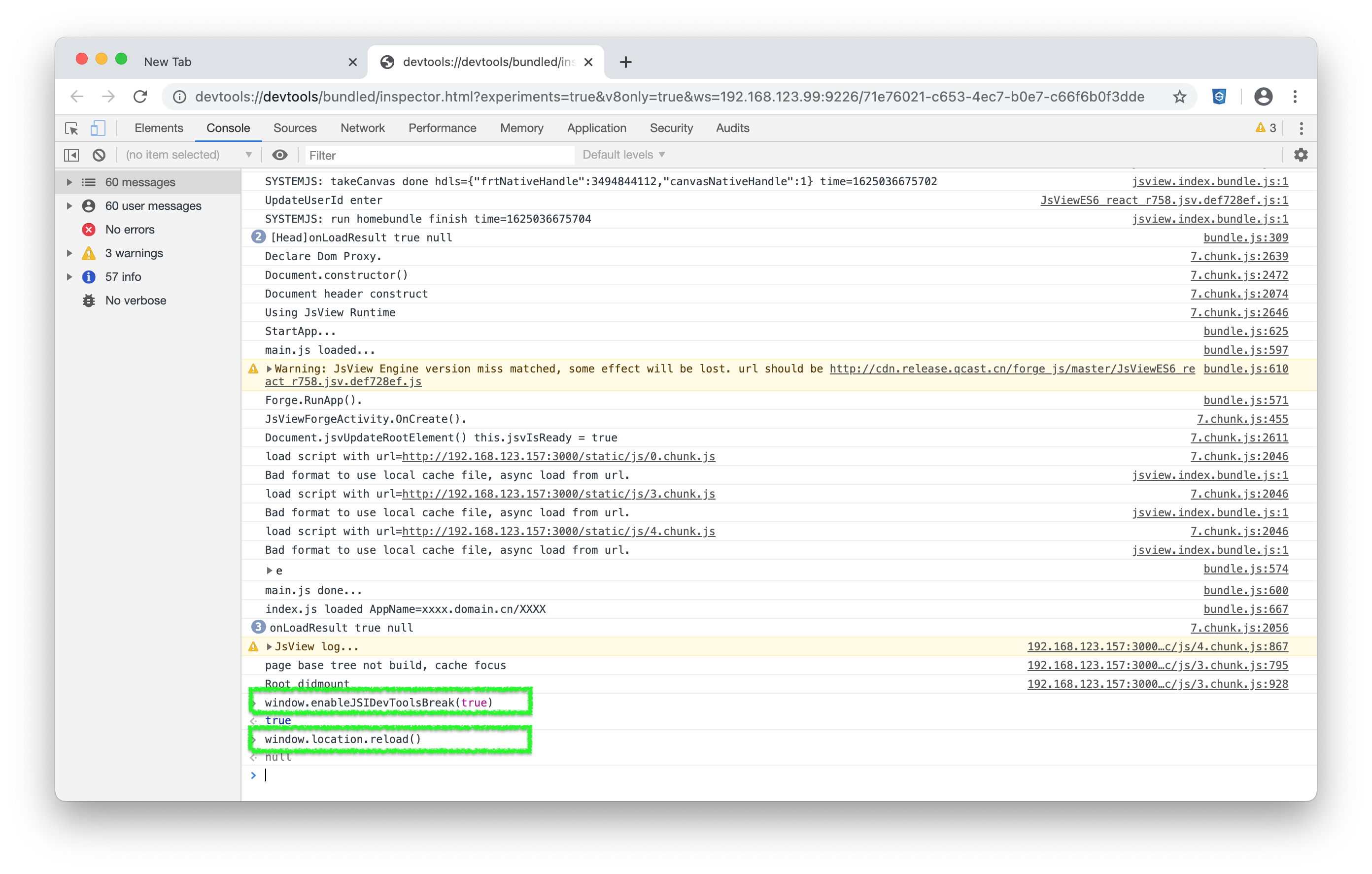Click the warnings count badge icon
Screen dimensions: 1372x874
1266,128
